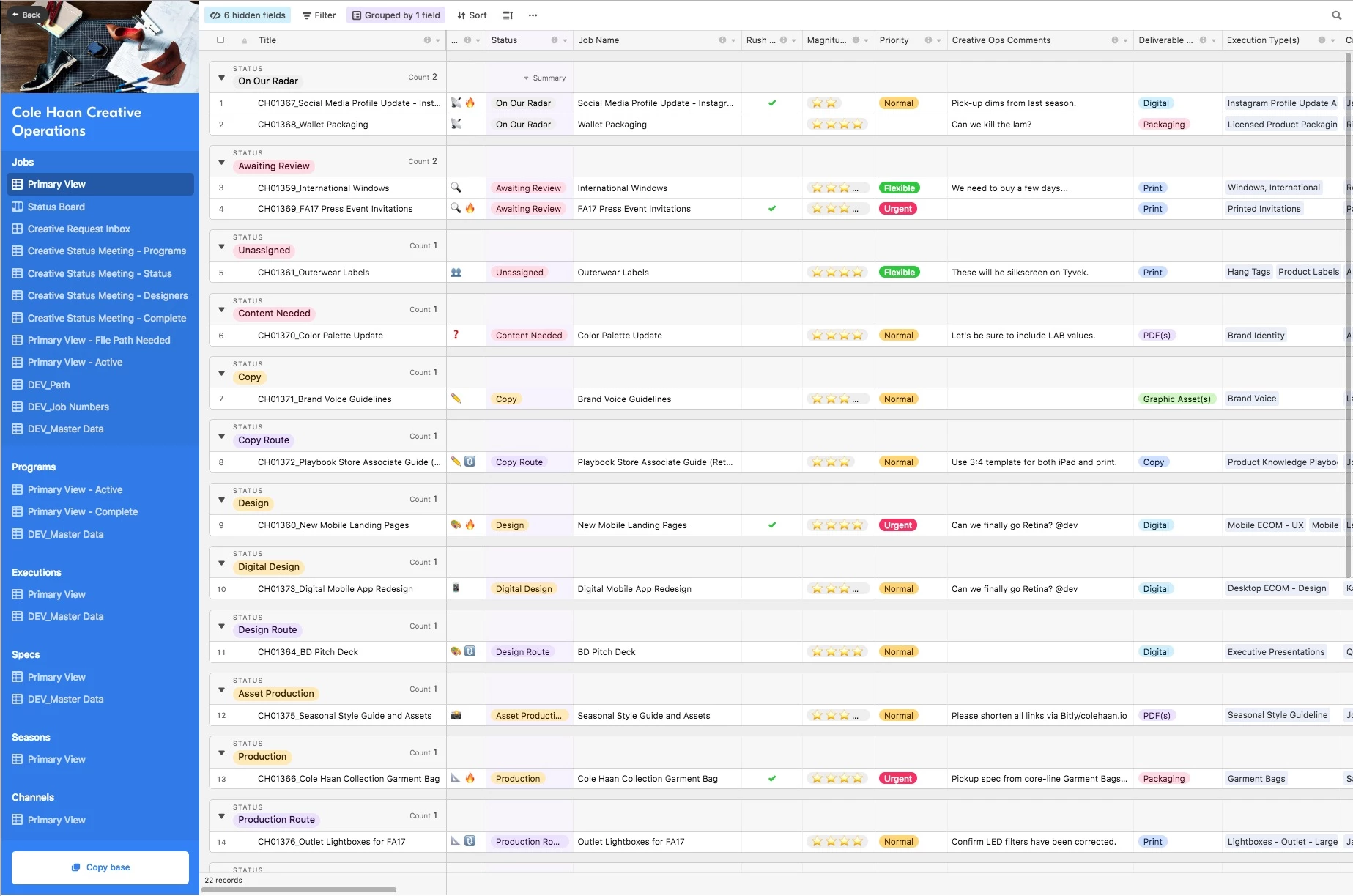Toggle Rush checkmark on Garment Bag row
Viewport: 1353px width, 896px height.
[x=772, y=779]
